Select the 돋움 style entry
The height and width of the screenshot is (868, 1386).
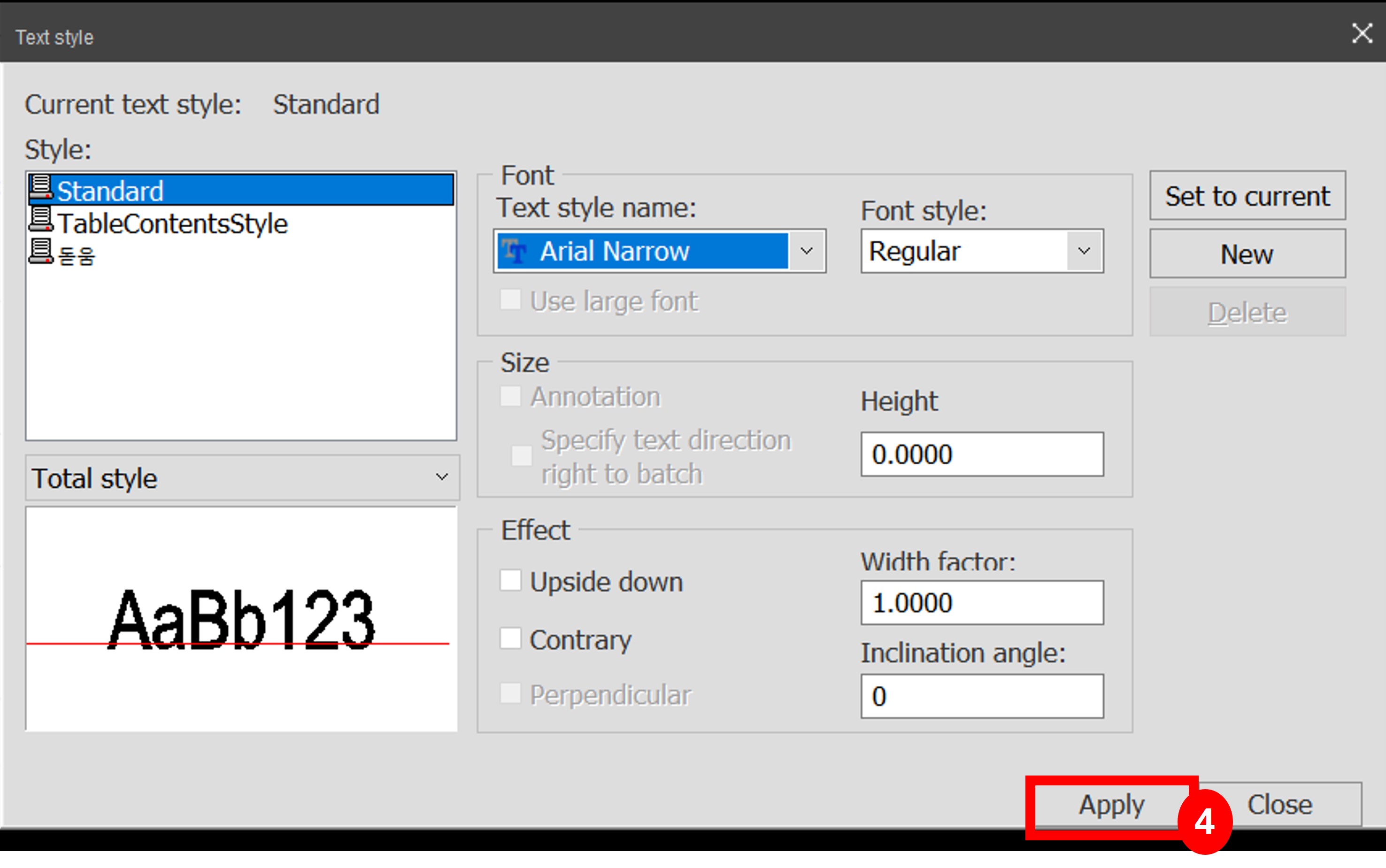point(77,255)
